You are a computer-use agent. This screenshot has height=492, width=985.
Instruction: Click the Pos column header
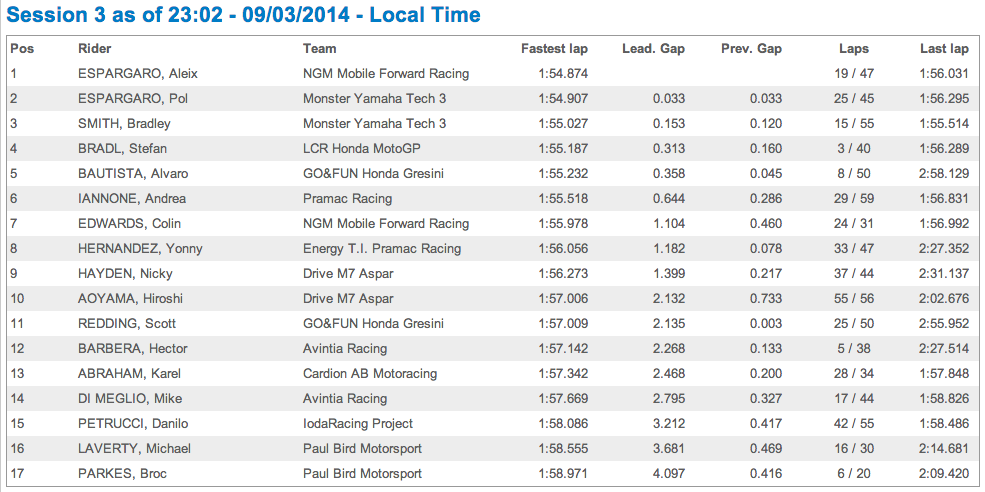pos(23,48)
